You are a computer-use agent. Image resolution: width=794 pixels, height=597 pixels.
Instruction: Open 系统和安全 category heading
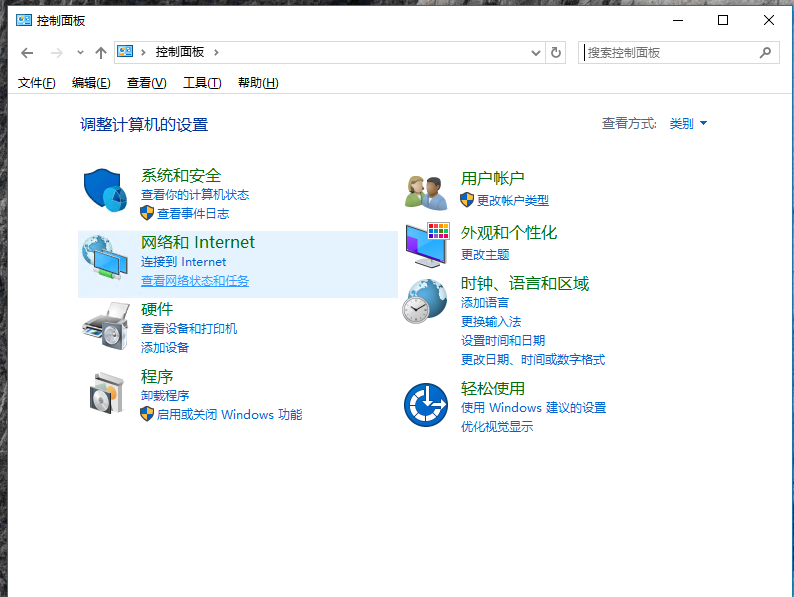coord(181,176)
